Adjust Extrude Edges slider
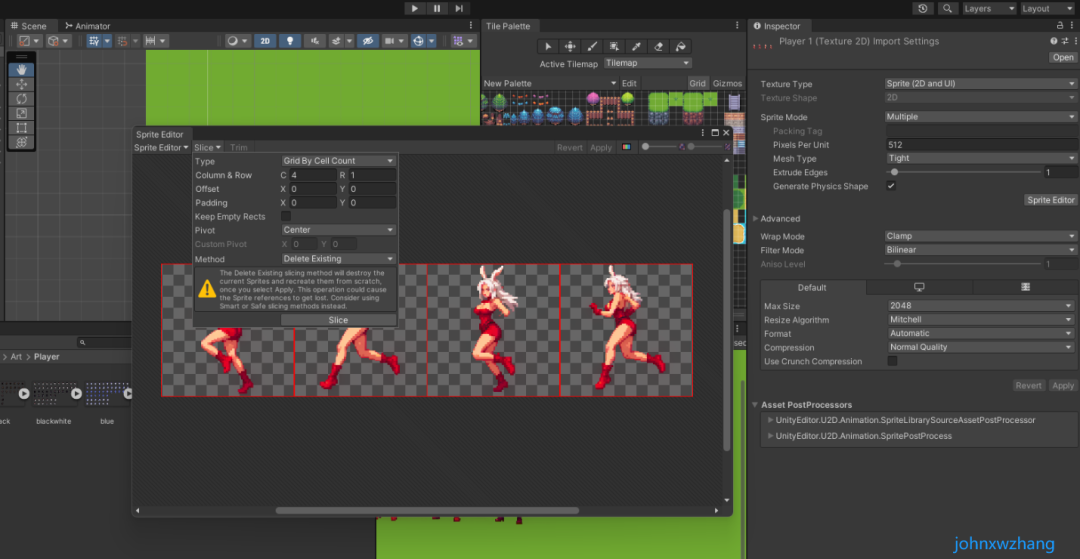The image size is (1080, 559). click(963, 172)
